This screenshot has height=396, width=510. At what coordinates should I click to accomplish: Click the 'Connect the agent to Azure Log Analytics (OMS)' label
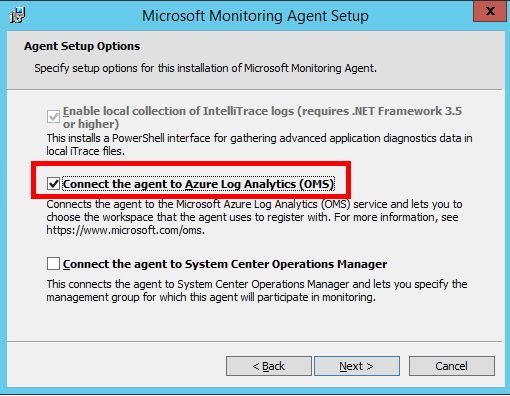click(x=198, y=184)
